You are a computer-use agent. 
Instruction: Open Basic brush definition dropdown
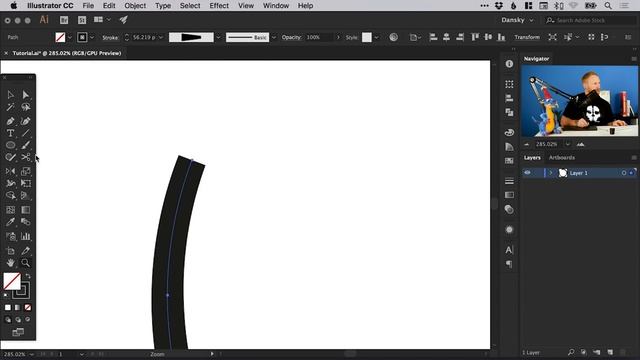(x=274, y=37)
